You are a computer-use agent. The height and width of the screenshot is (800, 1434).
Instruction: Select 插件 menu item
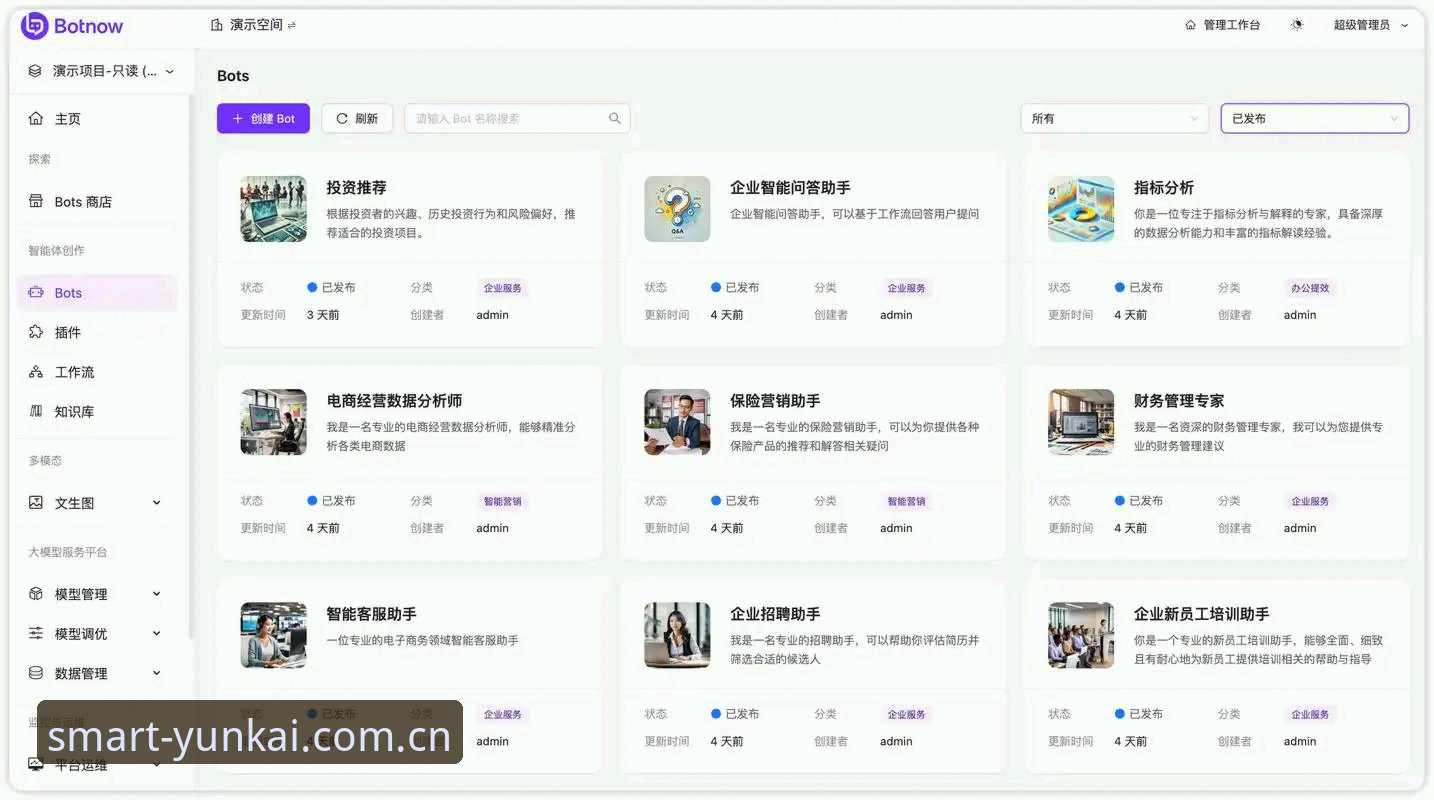pos(97,332)
